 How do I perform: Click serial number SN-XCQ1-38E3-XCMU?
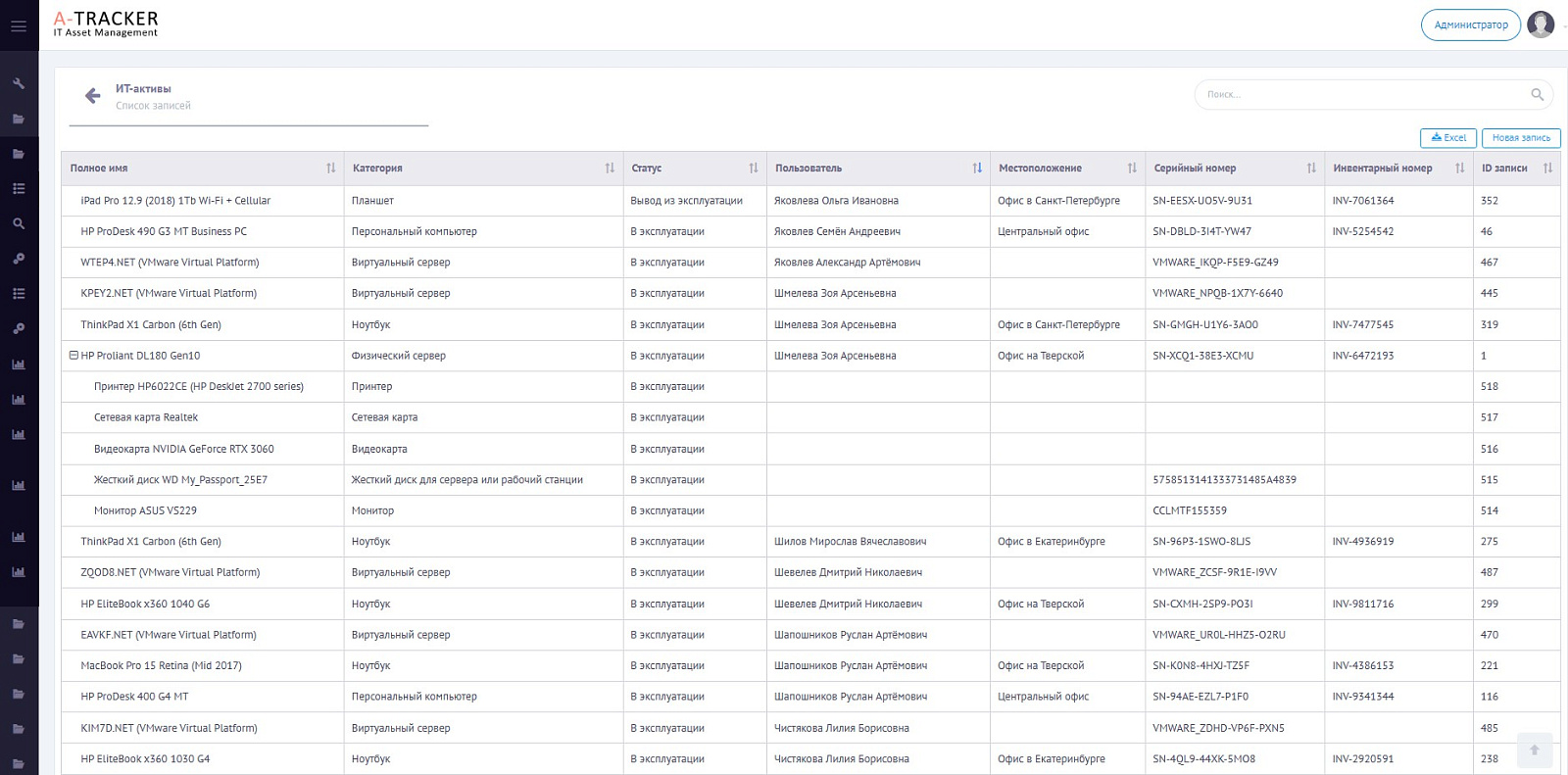point(1203,356)
